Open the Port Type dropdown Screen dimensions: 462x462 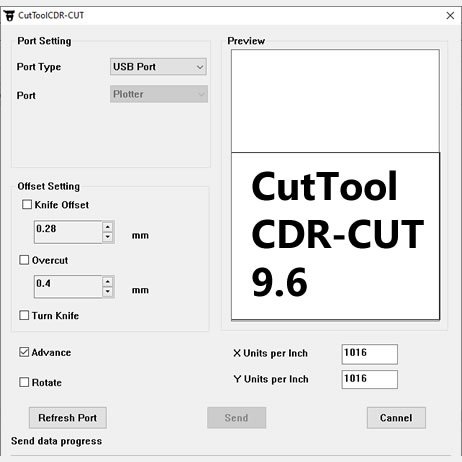point(158,67)
